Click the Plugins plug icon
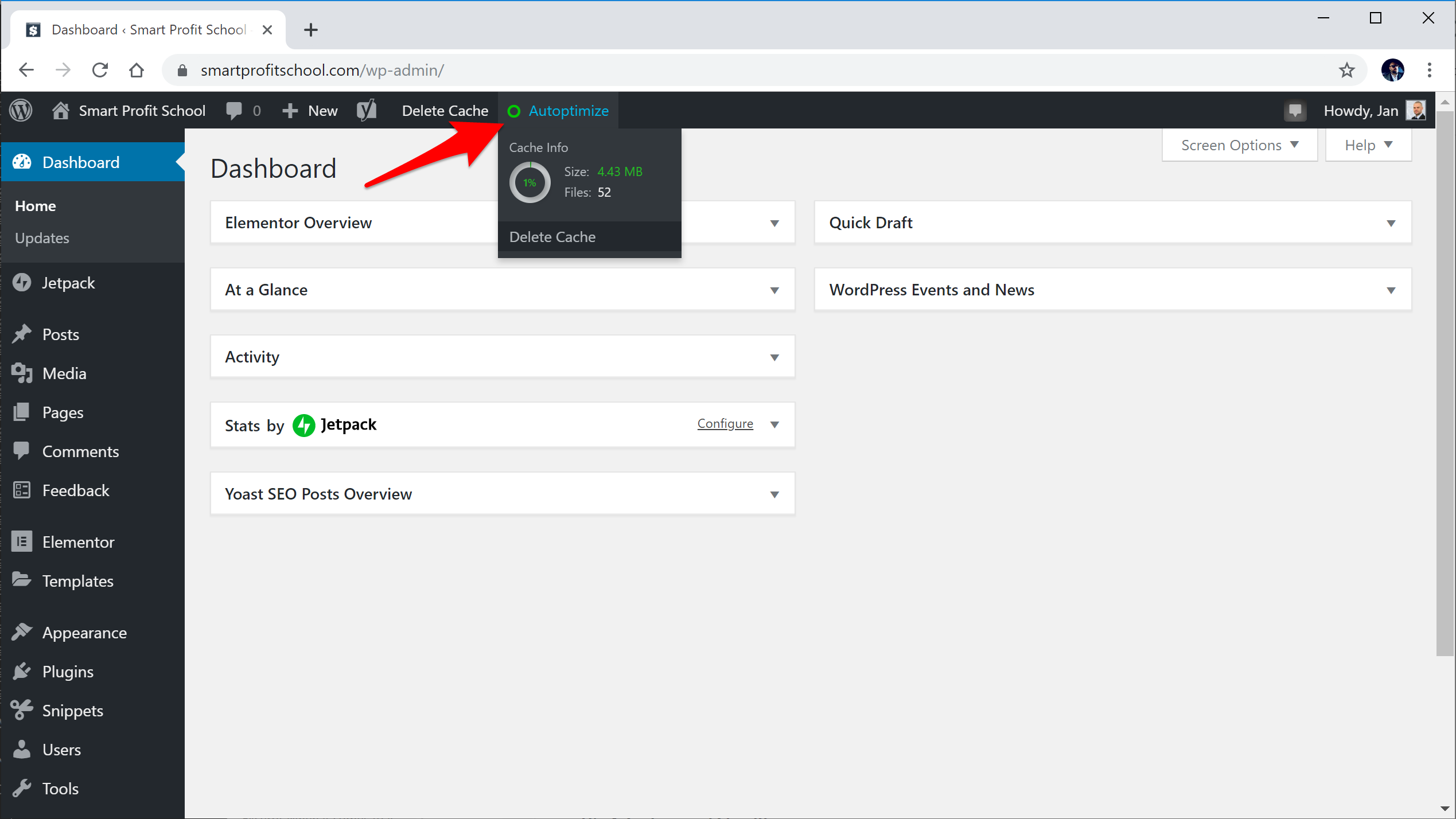The image size is (1456, 819). point(22,671)
